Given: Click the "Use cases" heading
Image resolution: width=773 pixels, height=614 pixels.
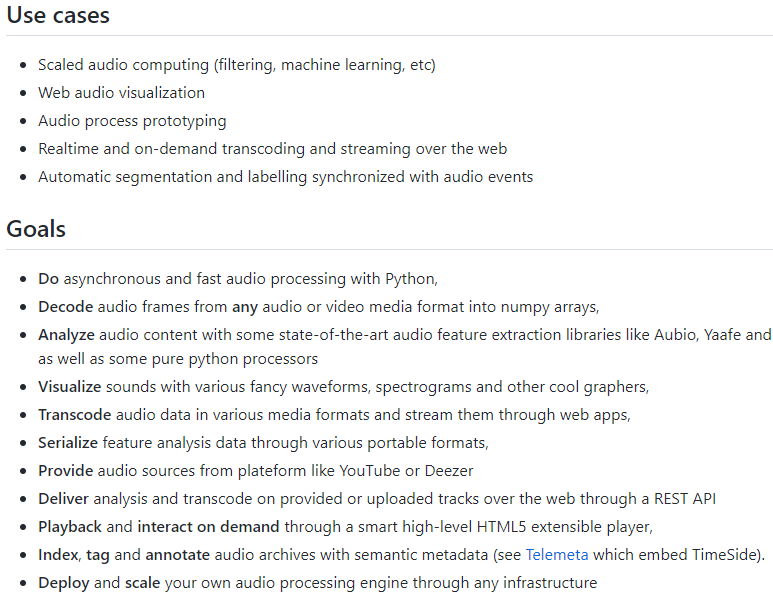Looking at the screenshot, I should coord(58,16).
